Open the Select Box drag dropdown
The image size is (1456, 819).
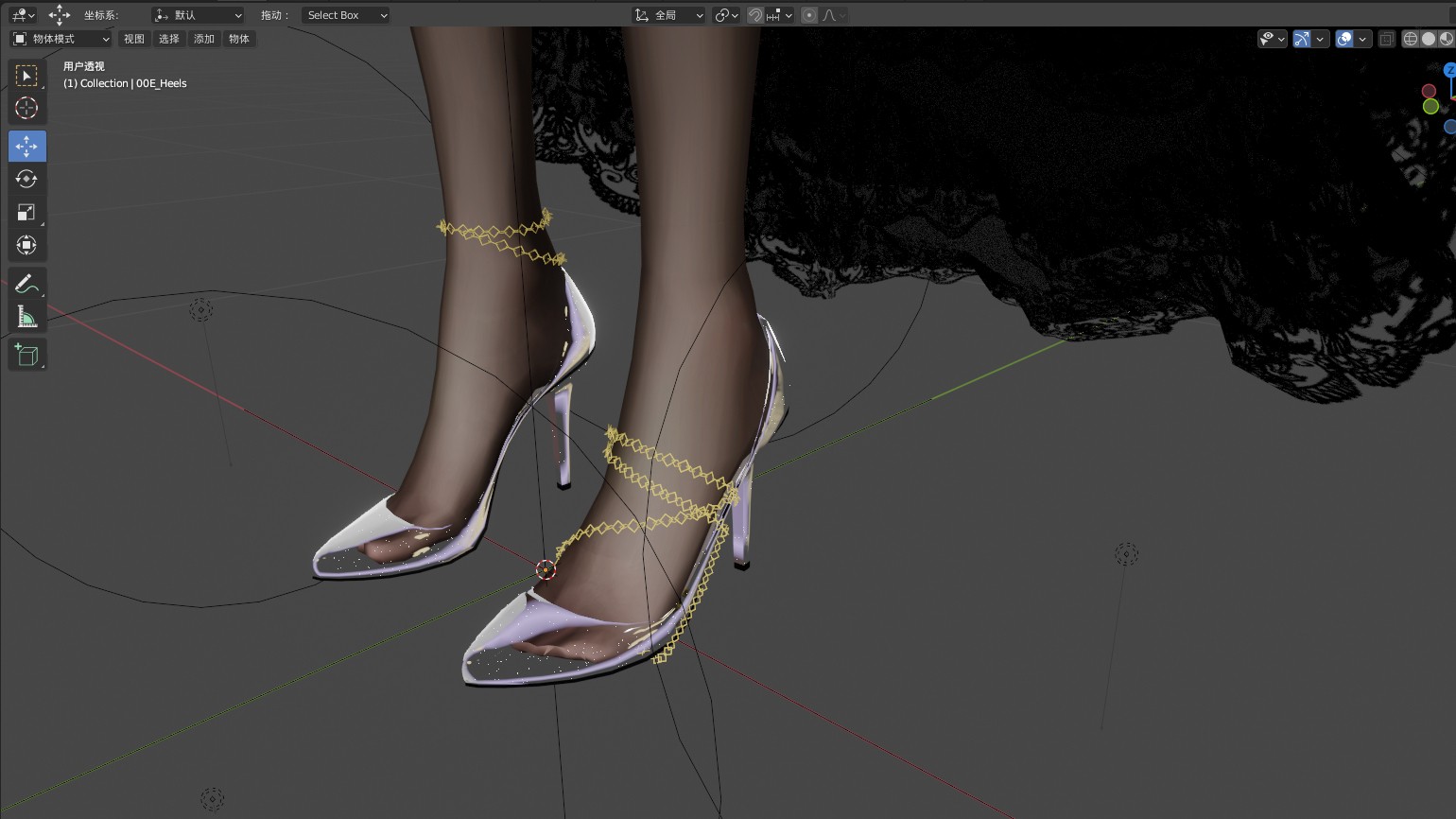[346, 15]
